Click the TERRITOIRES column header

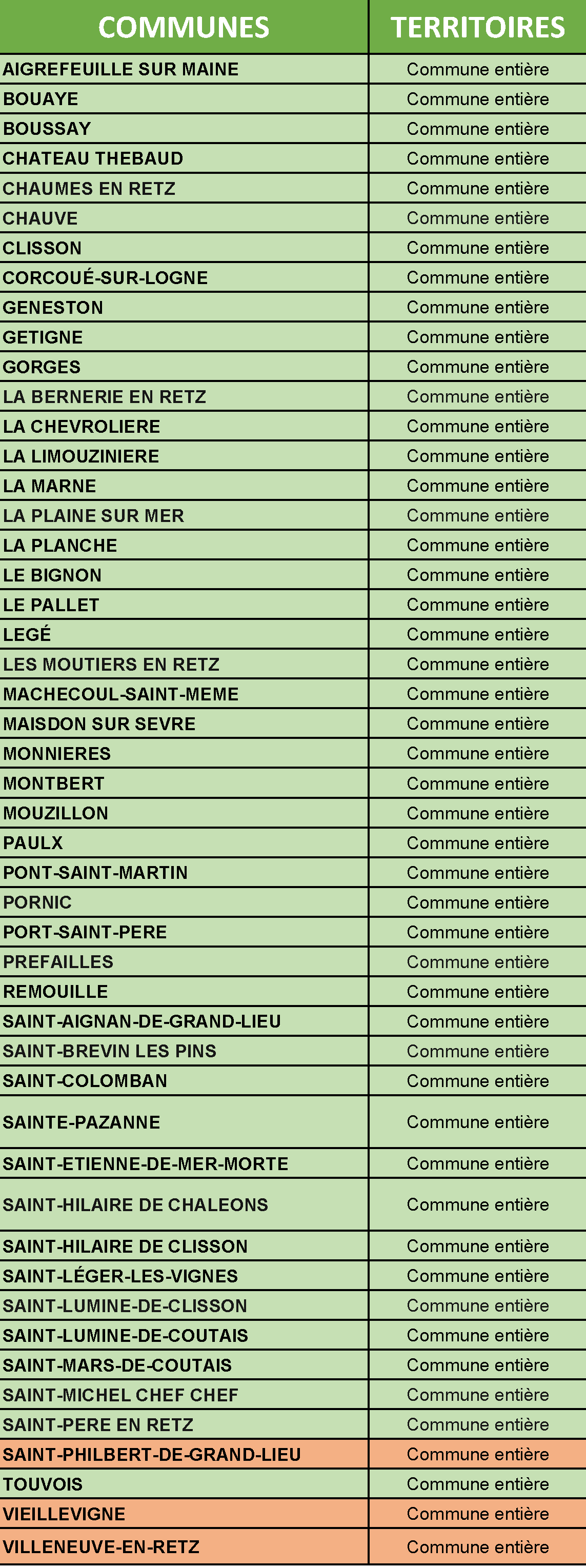pos(478,27)
